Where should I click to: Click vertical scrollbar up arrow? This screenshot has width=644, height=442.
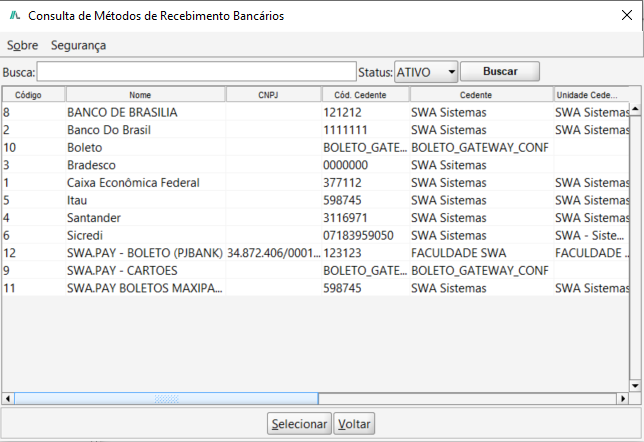tap(635, 109)
